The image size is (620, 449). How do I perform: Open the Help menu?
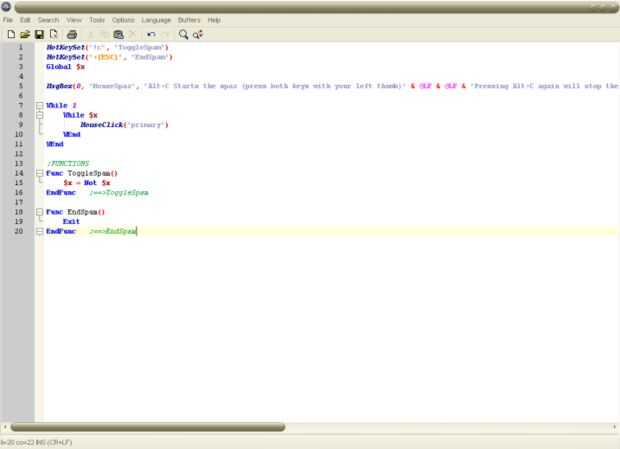point(214,20)
